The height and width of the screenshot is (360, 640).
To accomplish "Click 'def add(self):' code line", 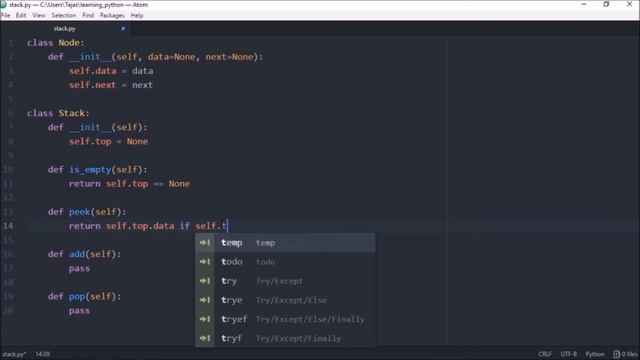I will (x=84, y=254).
